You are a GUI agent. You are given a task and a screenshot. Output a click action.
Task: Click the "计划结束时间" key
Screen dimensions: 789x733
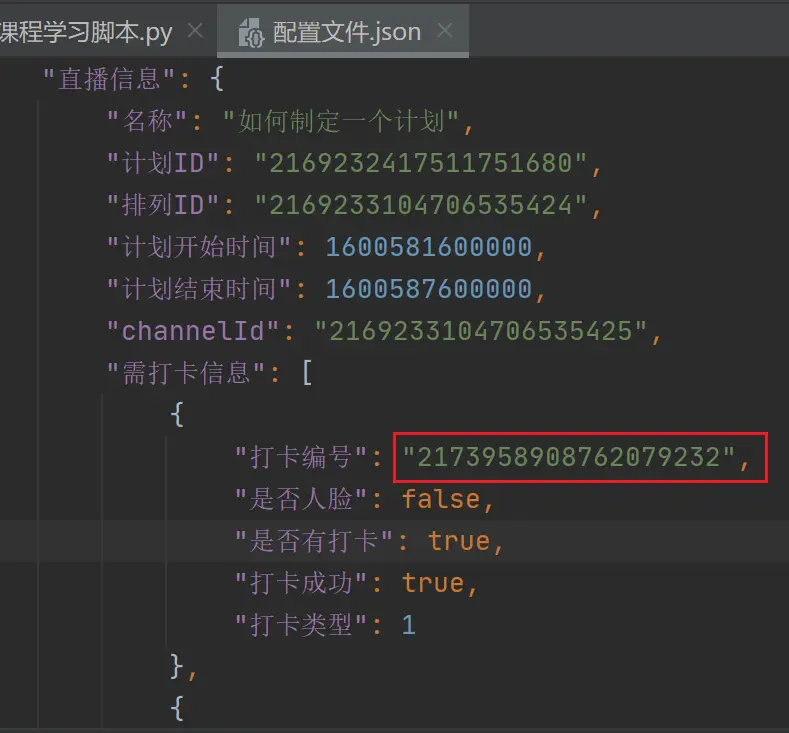[x=199, y=289]
